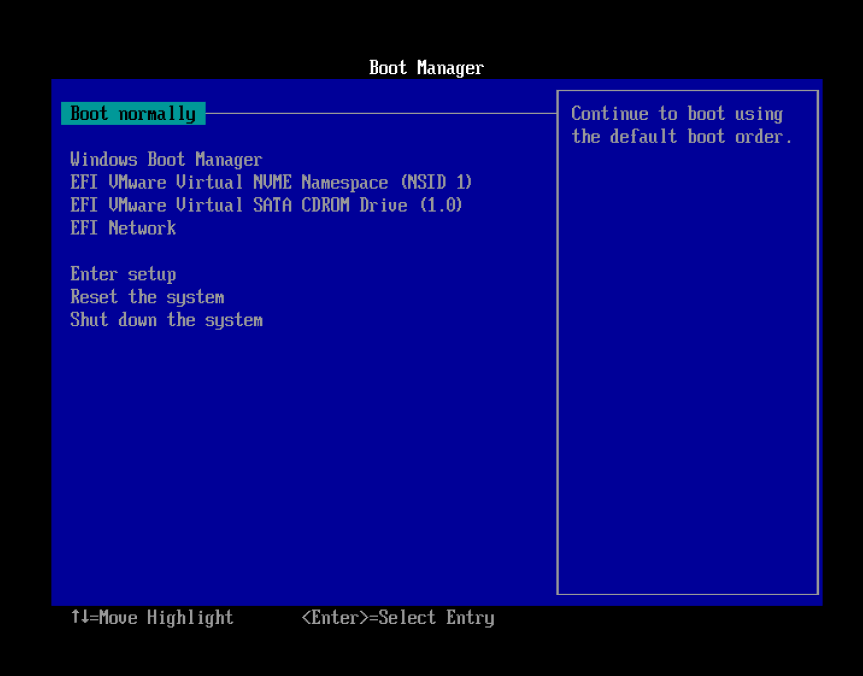Choose Windows Boot Manager boot option
863x676 pixels.
click(166, 160)
